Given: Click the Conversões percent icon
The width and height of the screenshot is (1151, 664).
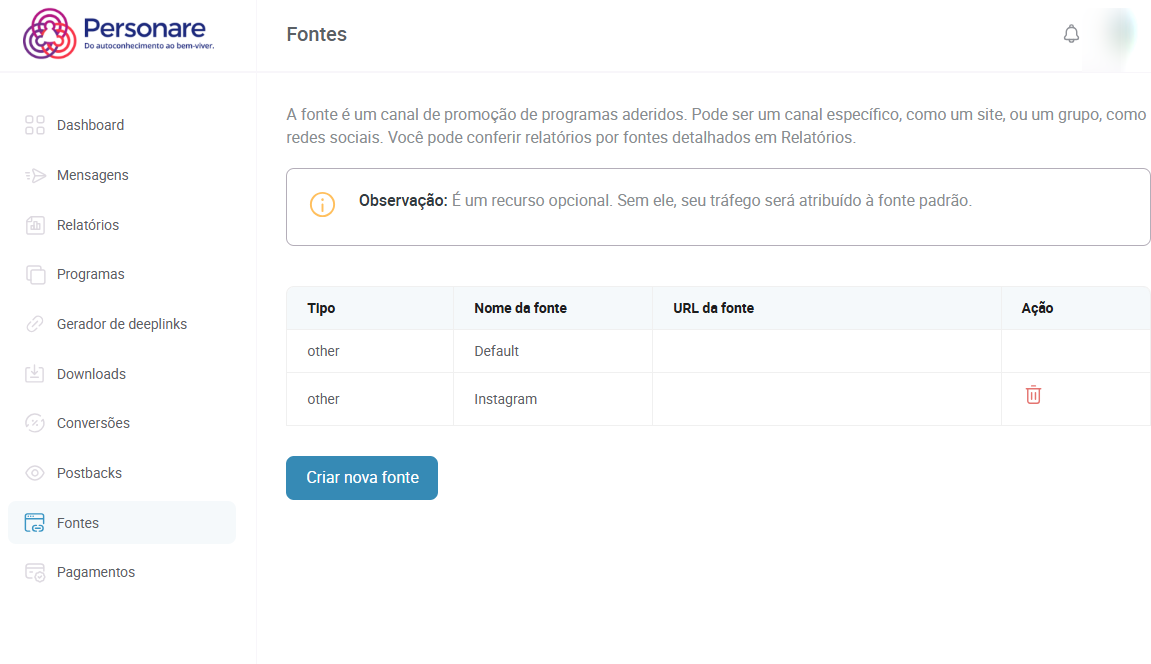Looking at the screenshot, I should point(35,423).
